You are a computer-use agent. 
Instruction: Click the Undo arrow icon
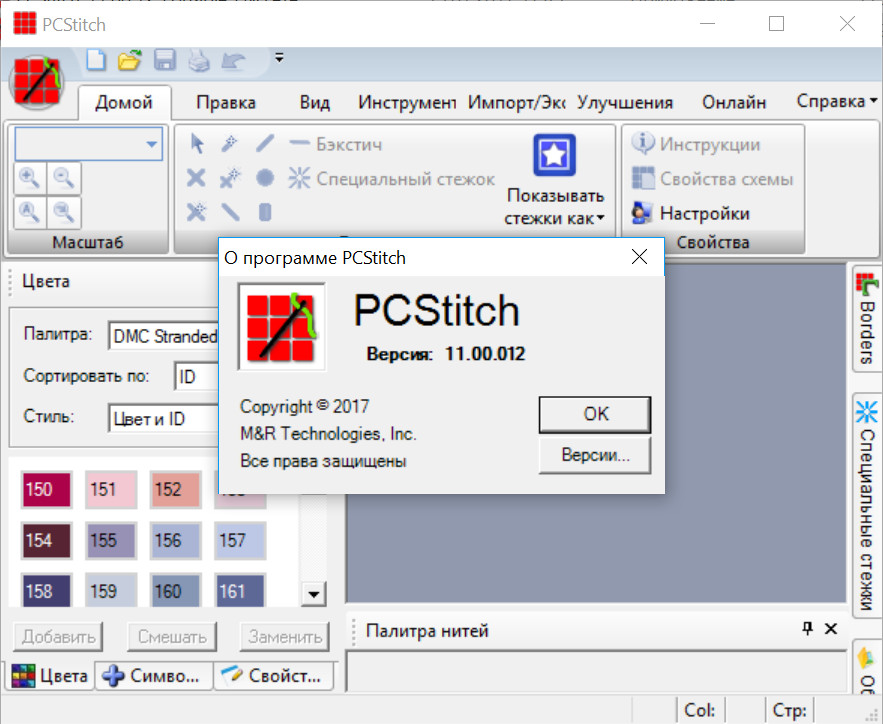[233, 60]
